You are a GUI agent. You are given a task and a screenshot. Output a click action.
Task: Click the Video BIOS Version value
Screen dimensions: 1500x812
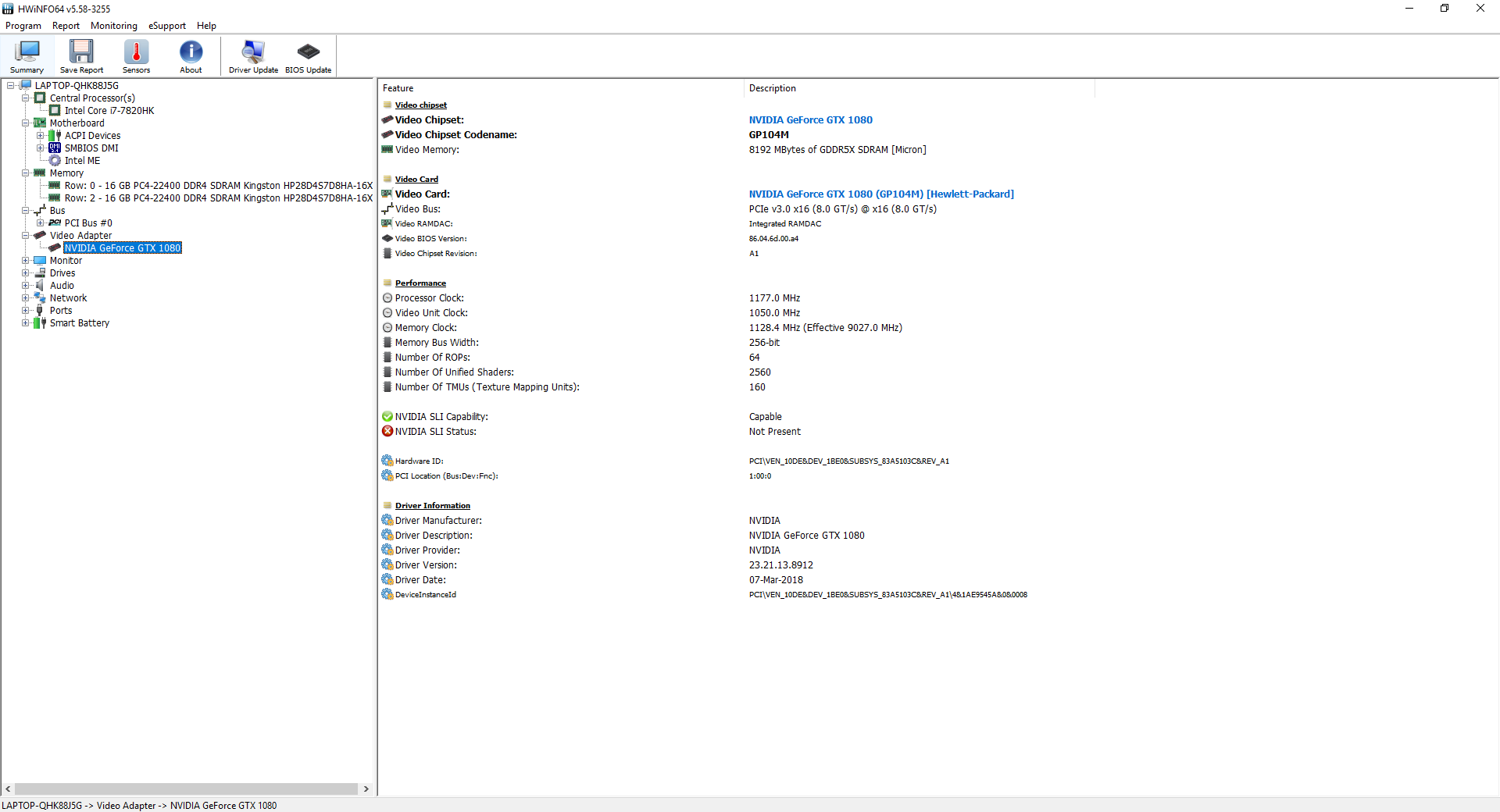click(773, 239)
